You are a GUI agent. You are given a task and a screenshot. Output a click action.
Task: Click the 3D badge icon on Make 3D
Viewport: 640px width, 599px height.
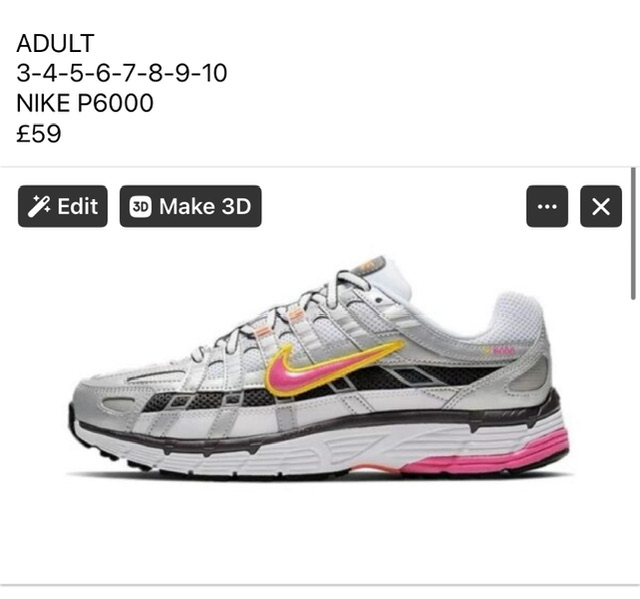140,206
